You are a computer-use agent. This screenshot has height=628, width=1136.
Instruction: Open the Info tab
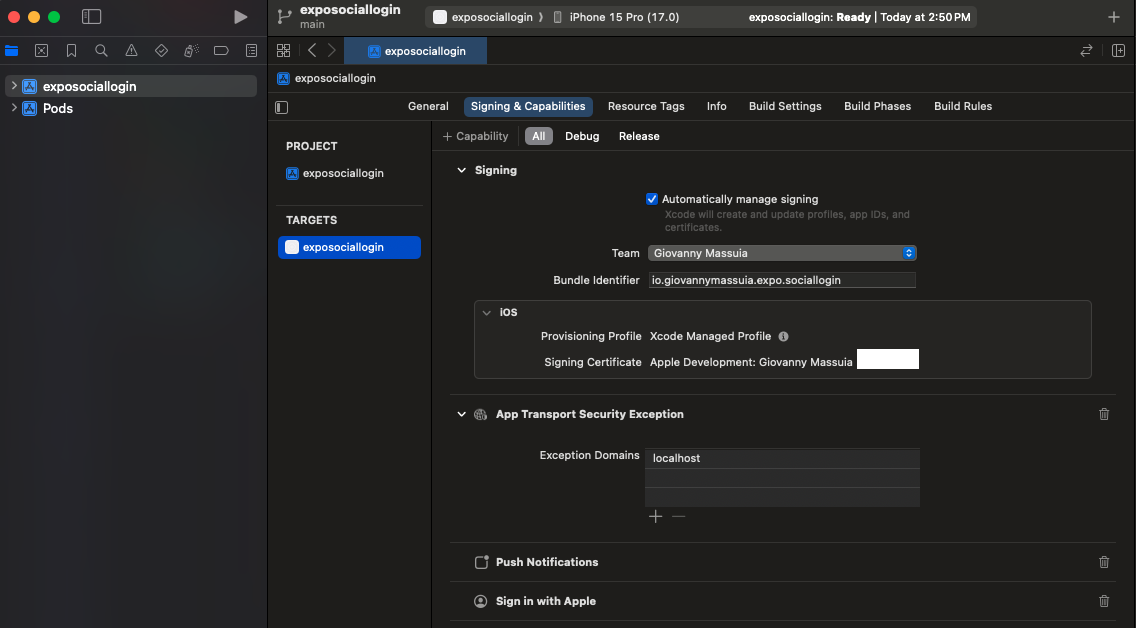click(x=717, y=106)
